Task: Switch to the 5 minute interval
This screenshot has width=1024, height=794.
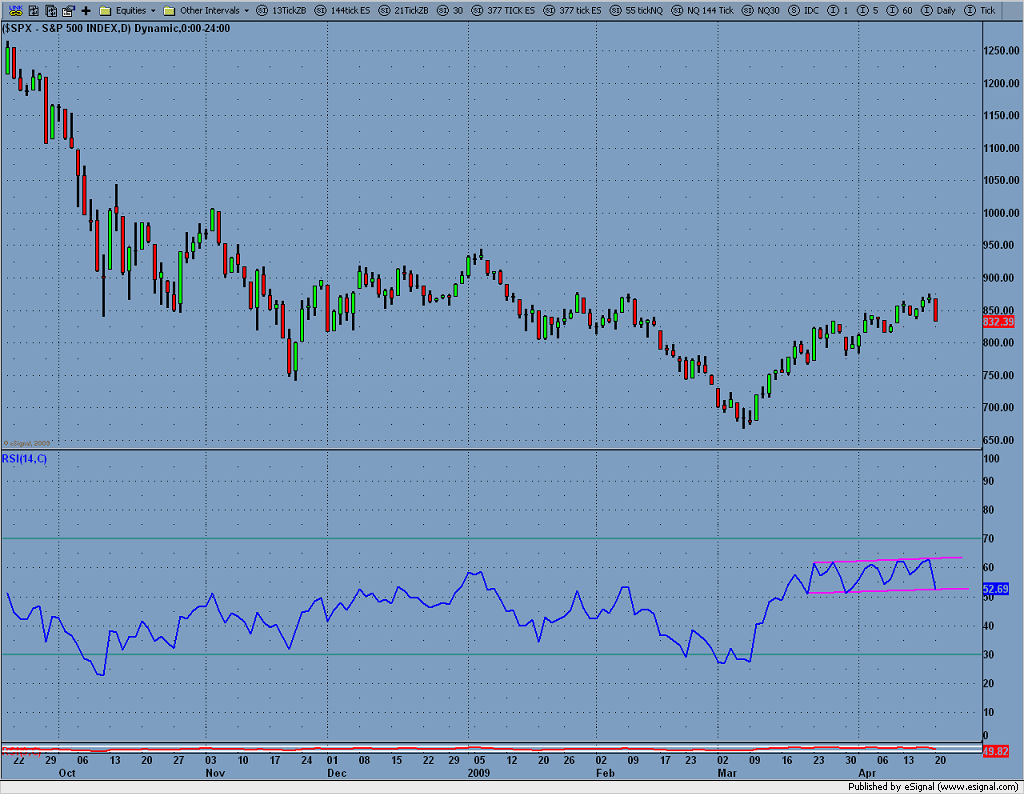Action: tap(867, 10)
